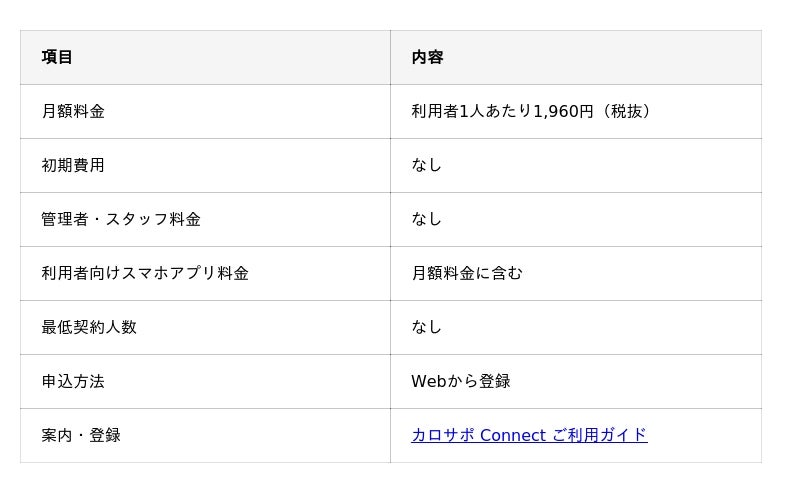Open the カロサポ Connect ご利用ガイド link

pyautogui.click(x=529, y=435)
